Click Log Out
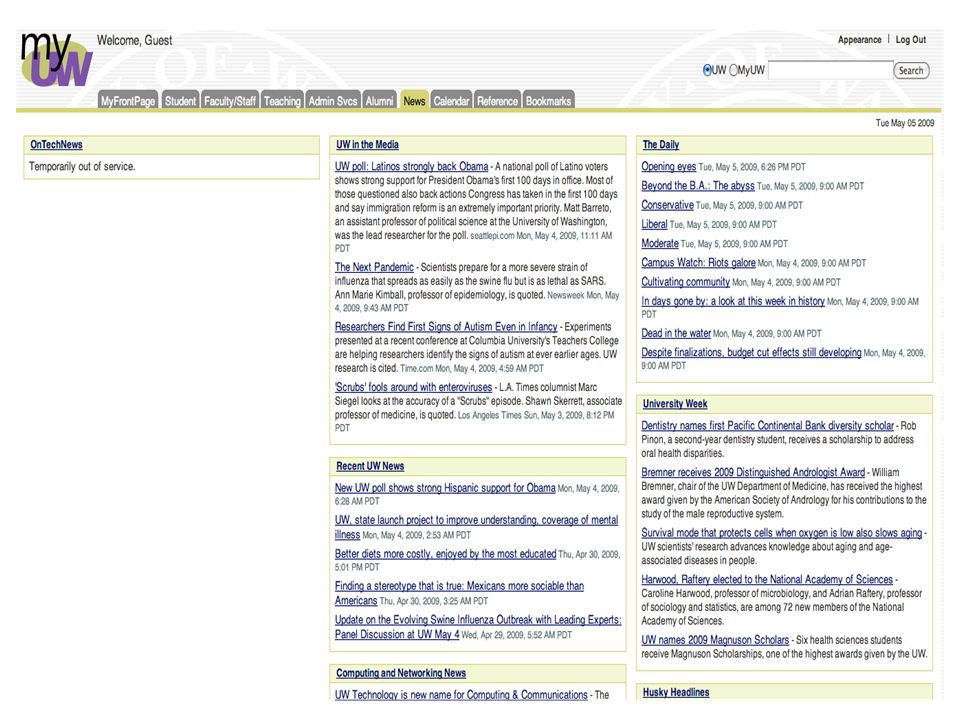Image resolution: width=960 pixels, height=720 pixels. click(910, 40)
